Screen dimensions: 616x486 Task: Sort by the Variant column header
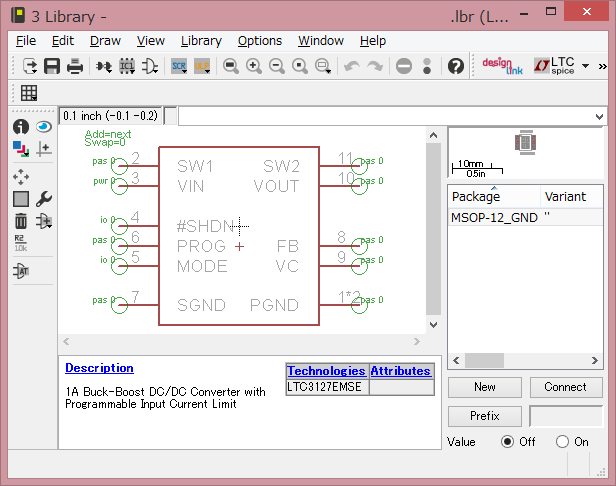572,196
